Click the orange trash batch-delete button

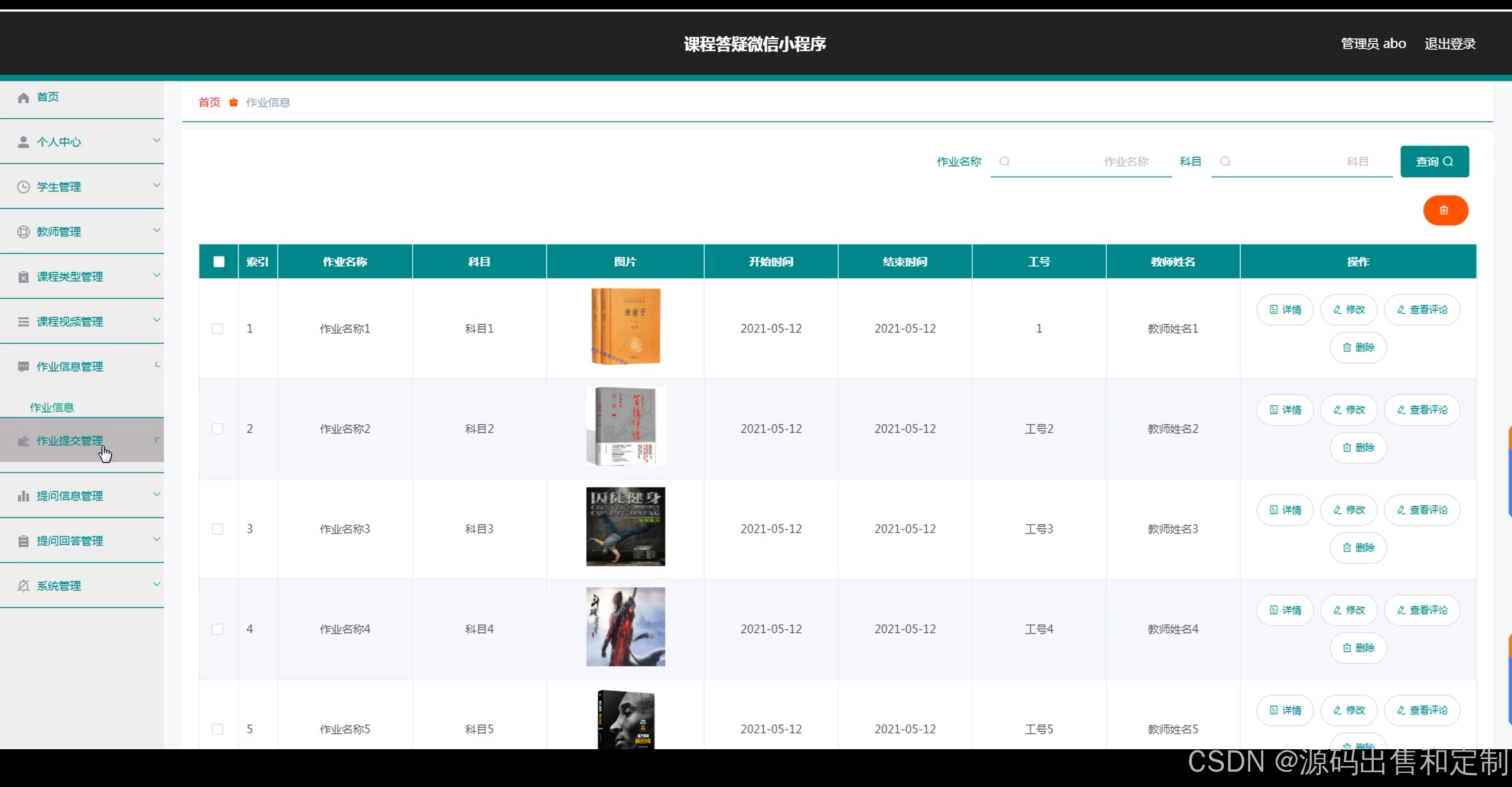tap(1445, 210)
